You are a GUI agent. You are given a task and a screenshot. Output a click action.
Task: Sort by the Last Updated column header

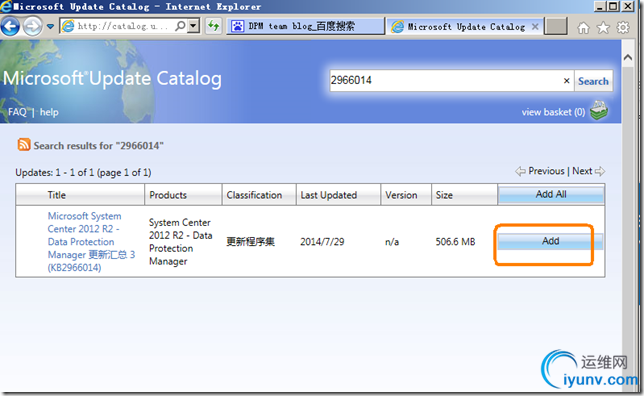[329, 195]
